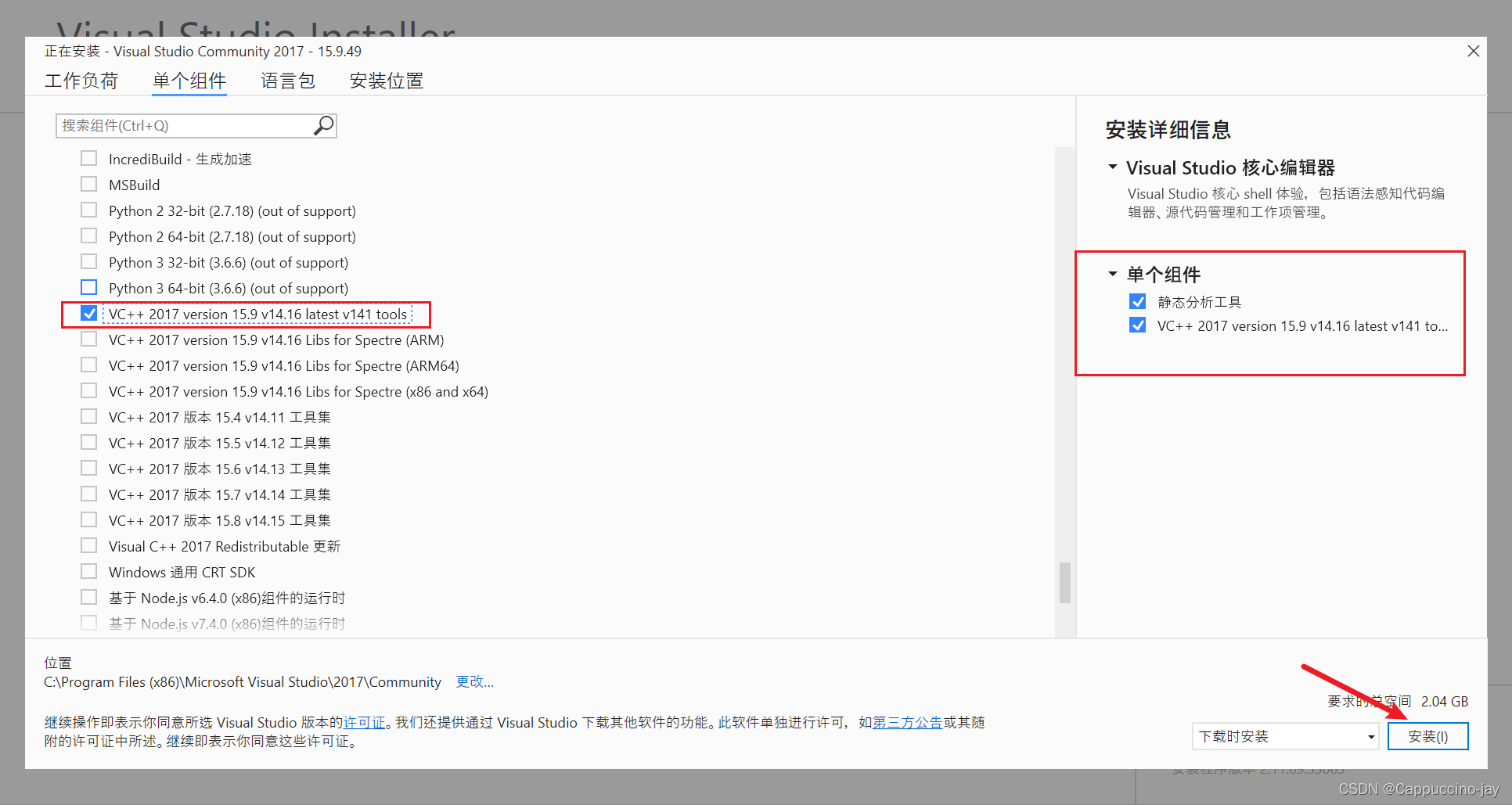Screen dimensions: 1512x805
Task: Tick VC++ 2017 版本 15.8 v14.15 工具集
Action: [89, 520]
